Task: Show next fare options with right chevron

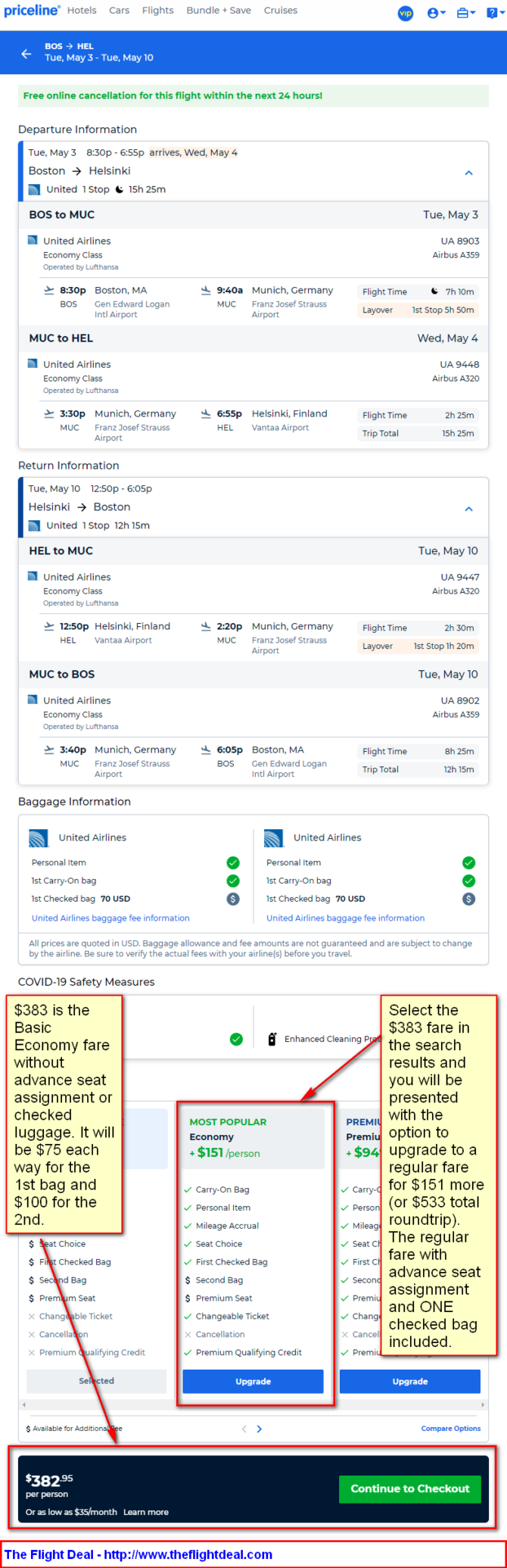Action: [x=260, y=1429]
